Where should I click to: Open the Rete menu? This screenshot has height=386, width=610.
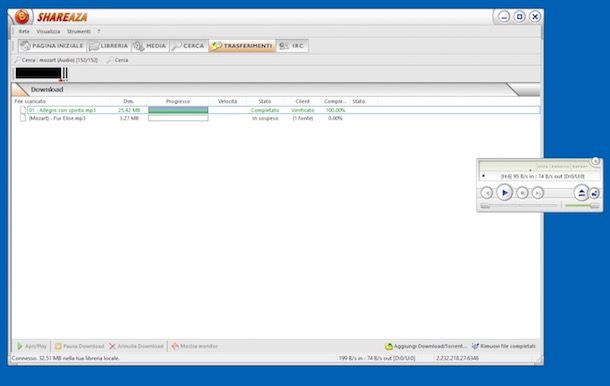(x=24, y=32)
